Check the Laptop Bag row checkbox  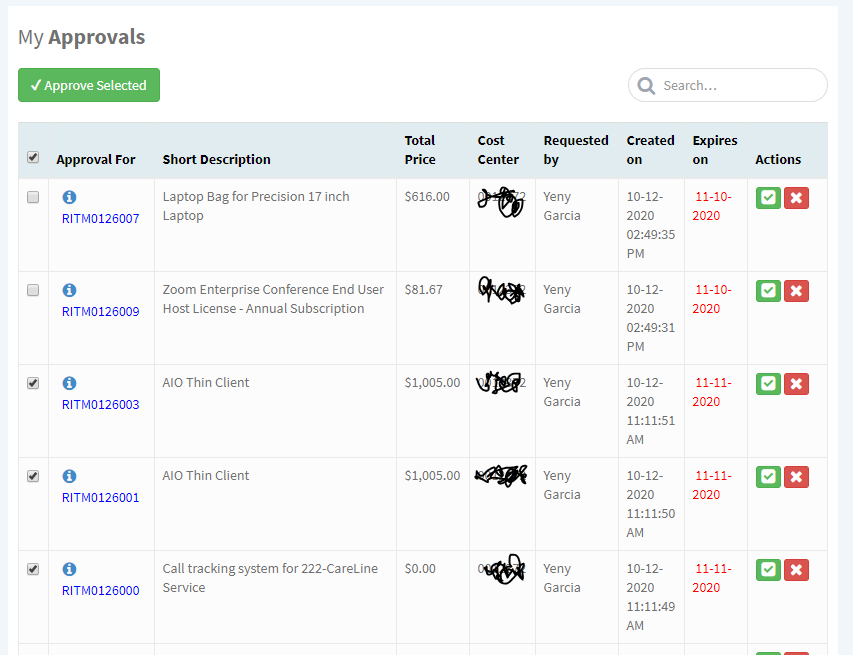pos(33,197)
